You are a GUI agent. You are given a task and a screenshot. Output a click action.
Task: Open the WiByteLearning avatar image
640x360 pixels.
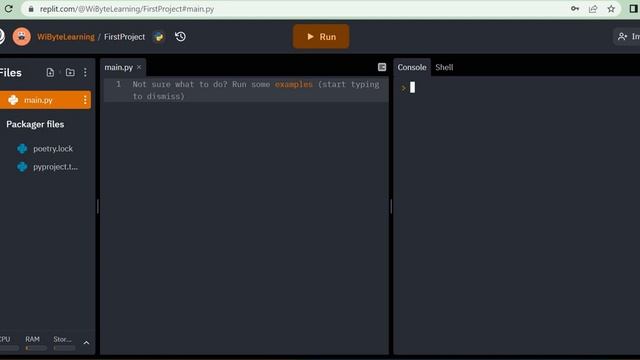tap(22, 37)
